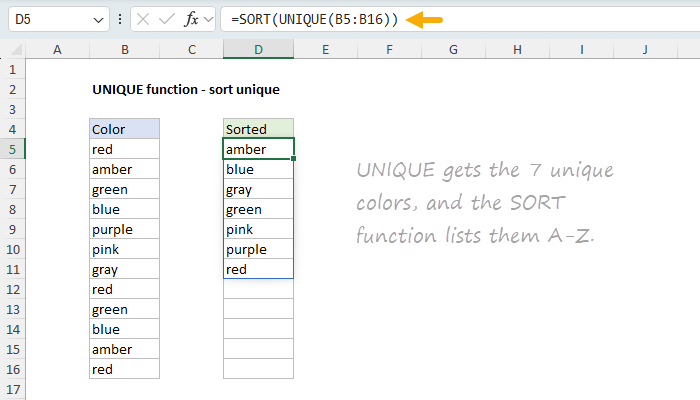
Task: Click cell B10 containing 'pink'
Action: pyautogui.click(x=125, y=249)
